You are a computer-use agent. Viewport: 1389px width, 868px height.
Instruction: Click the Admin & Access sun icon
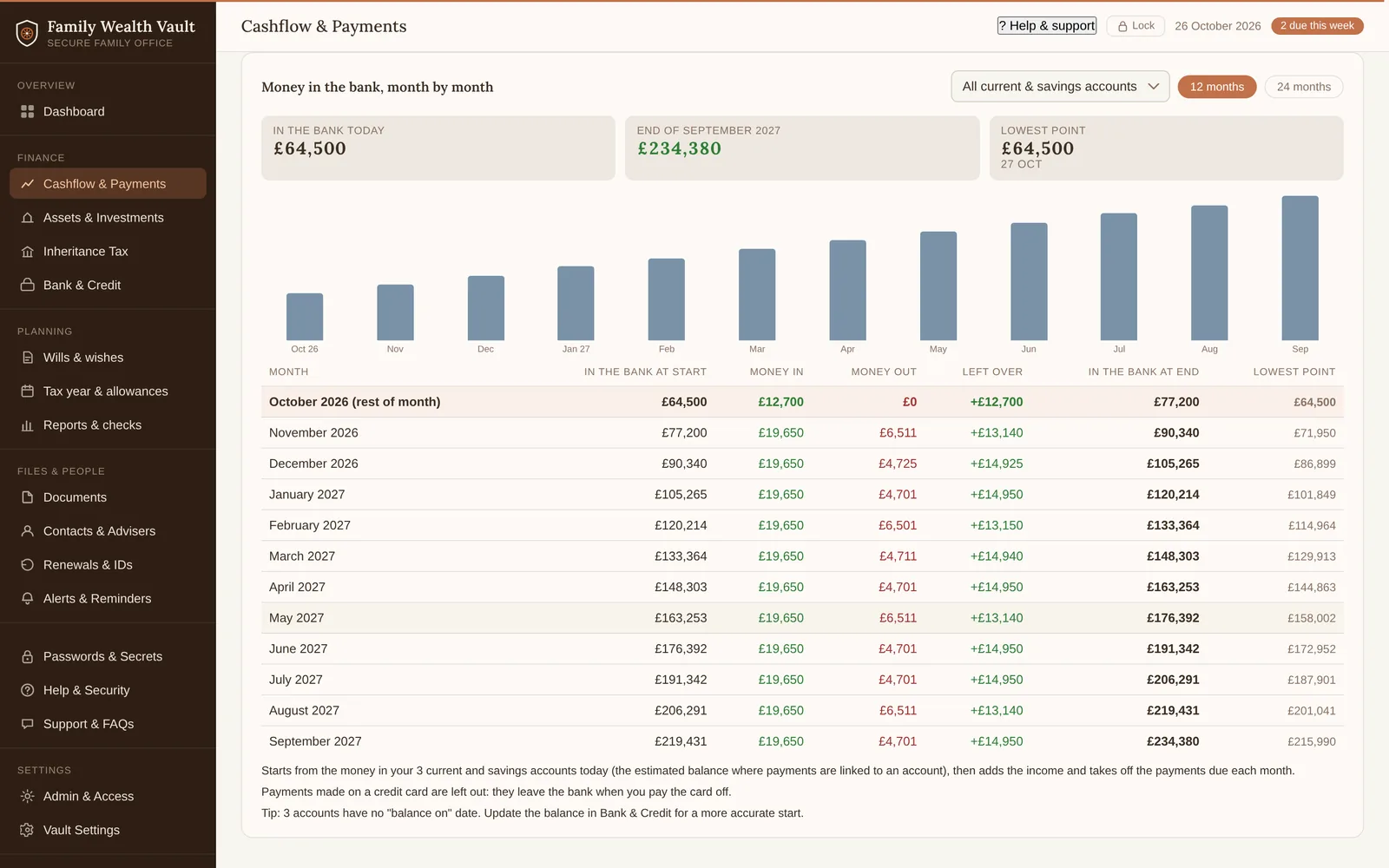[28, 797]
